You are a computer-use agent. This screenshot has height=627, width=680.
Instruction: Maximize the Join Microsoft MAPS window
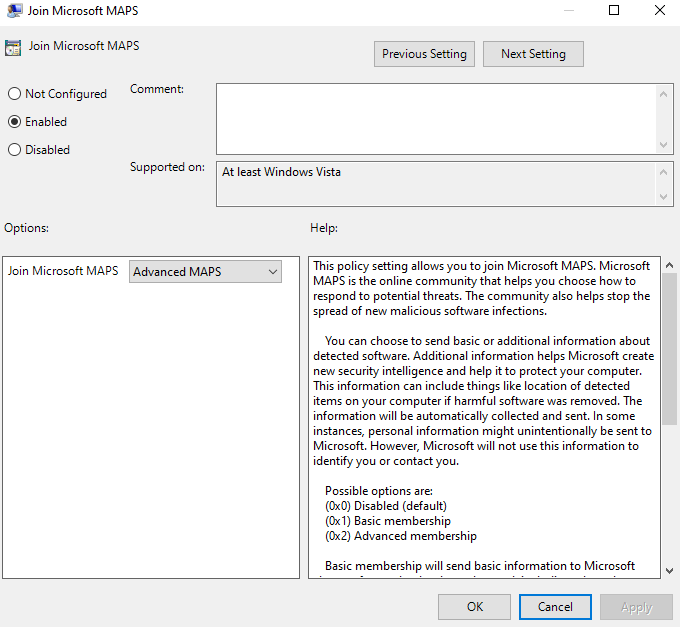point(614,10)
